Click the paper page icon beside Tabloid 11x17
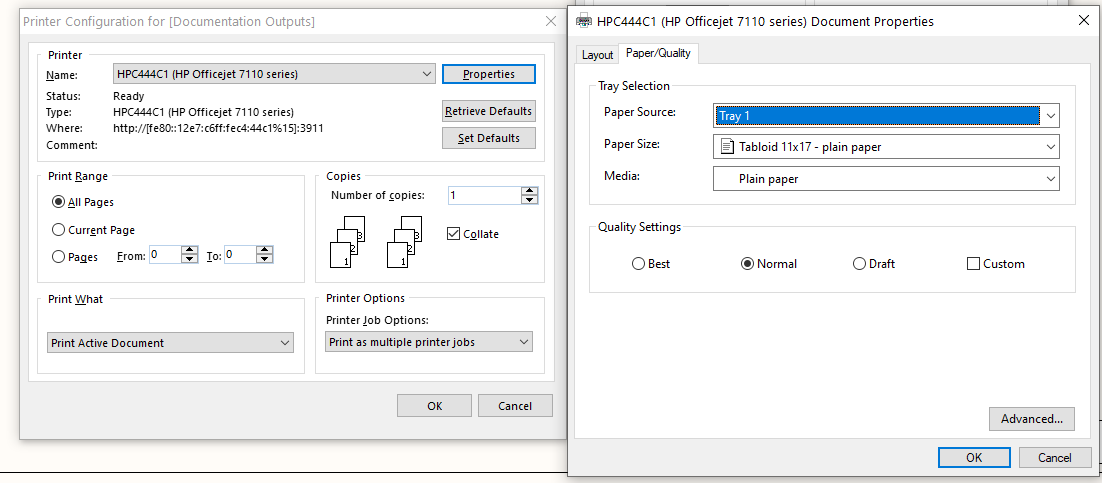The width and height of the screenshot is (1102, 483). coord(726,147)
